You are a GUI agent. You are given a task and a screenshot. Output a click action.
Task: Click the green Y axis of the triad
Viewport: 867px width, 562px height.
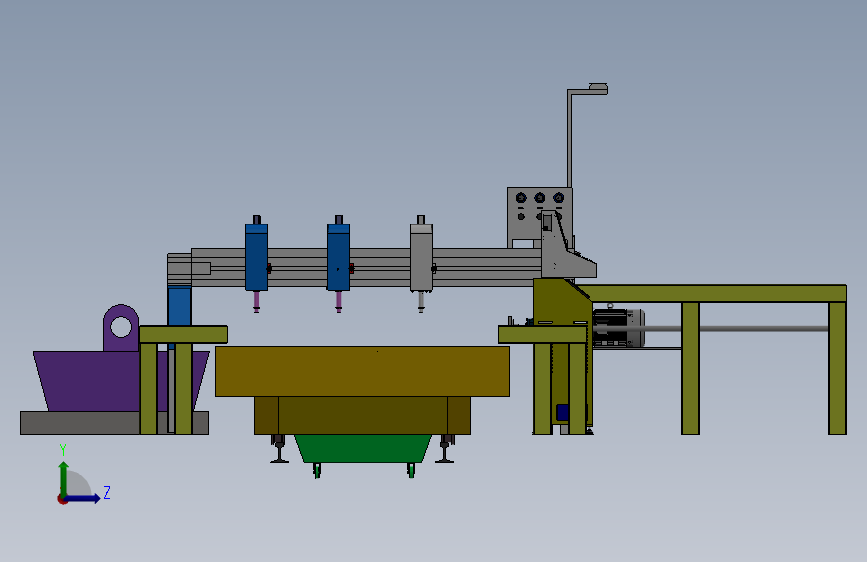(64, 478)
